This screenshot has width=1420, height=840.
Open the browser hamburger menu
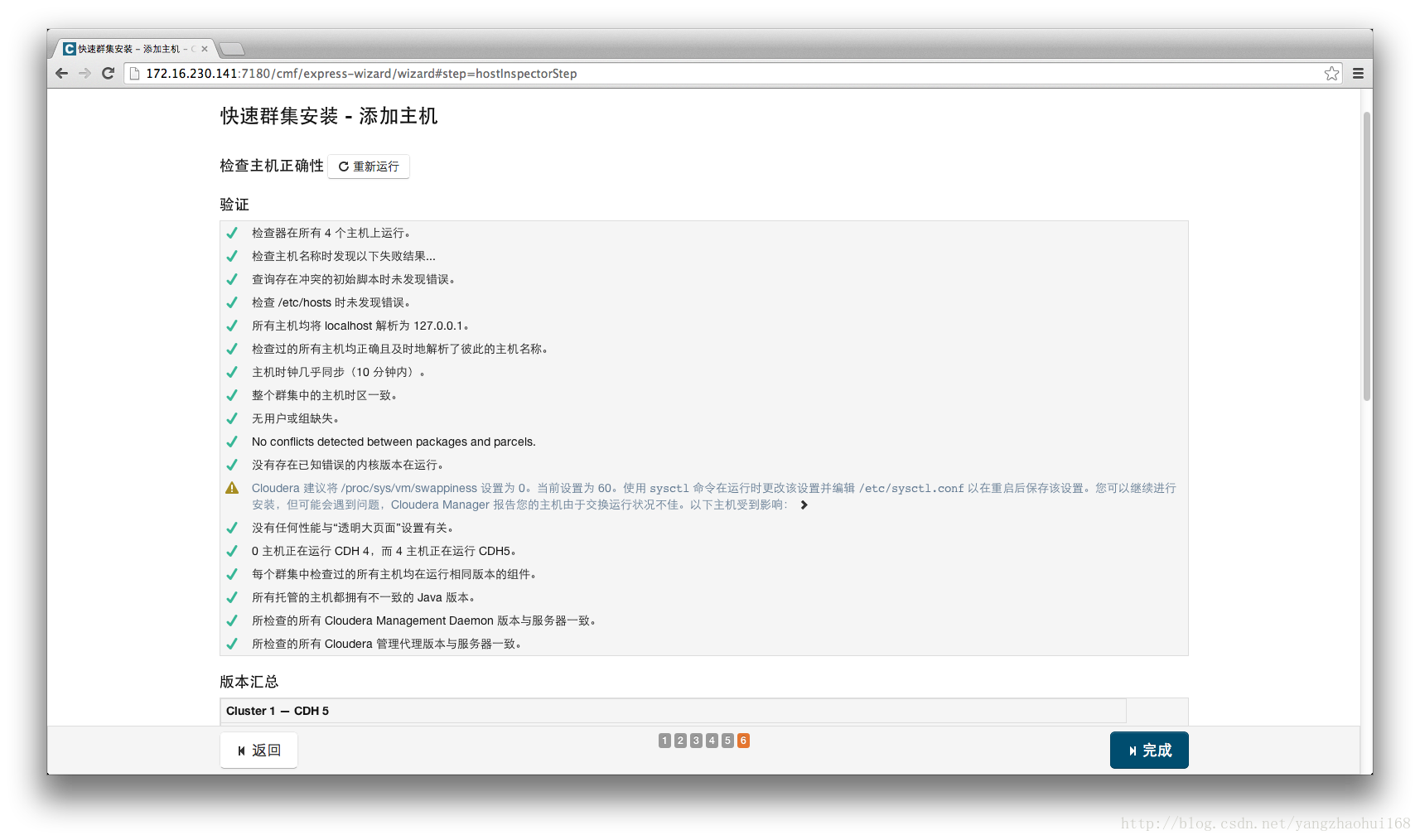(x=1358, y=74)
